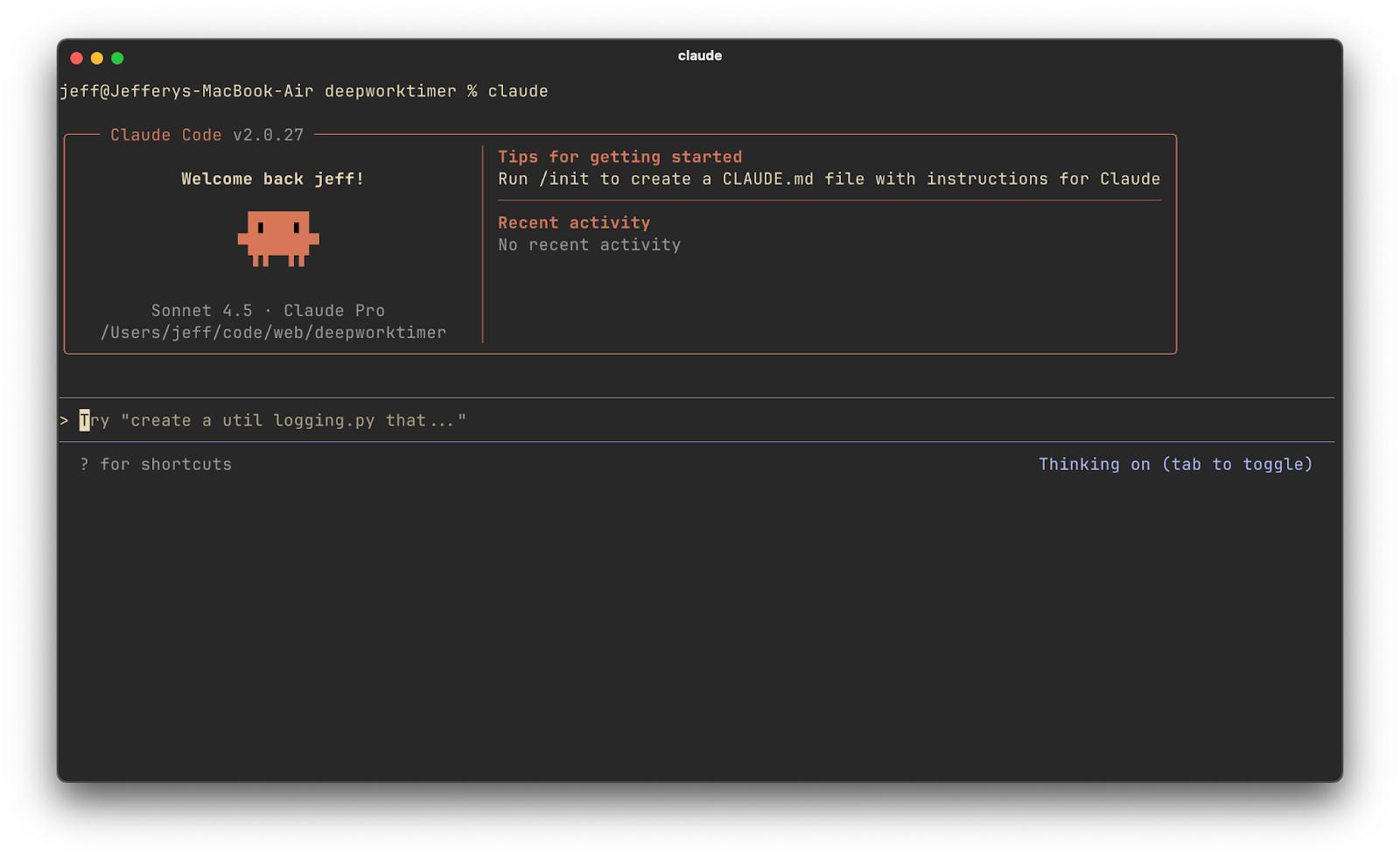Image resolution: width=1400 pixels, height=858 pixels.
Task: Click the 'Welcome back jeff!' heading
Action: click(272, 179)
